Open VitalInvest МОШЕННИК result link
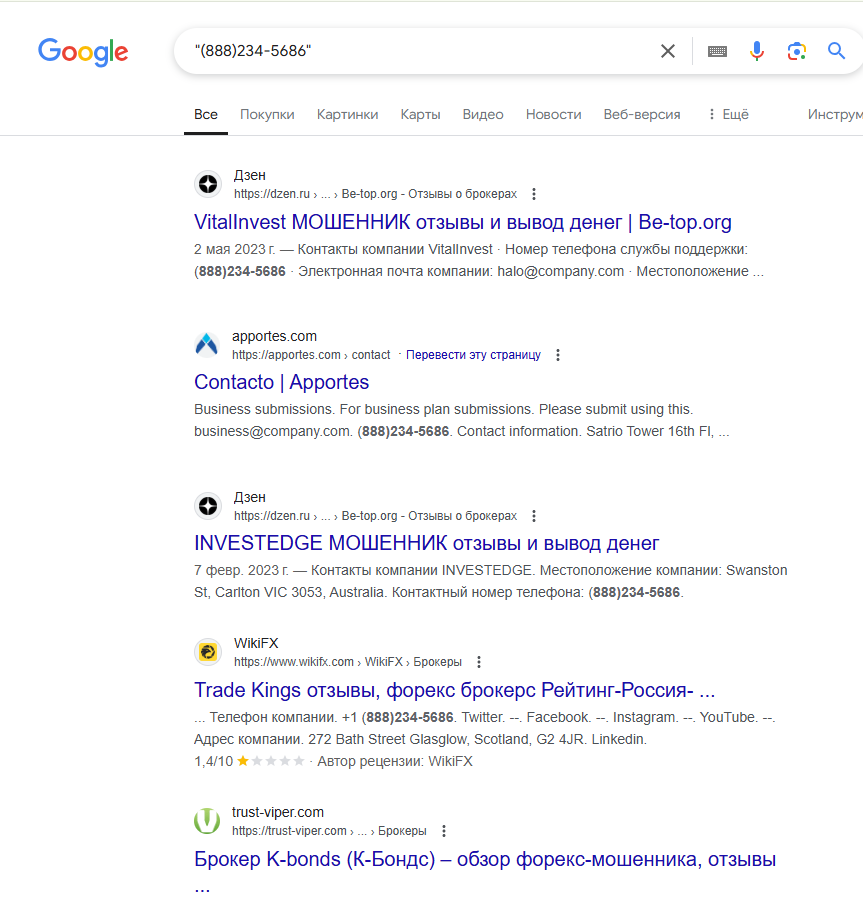Viewport: 863px width, 897px height. click(463, 222)
